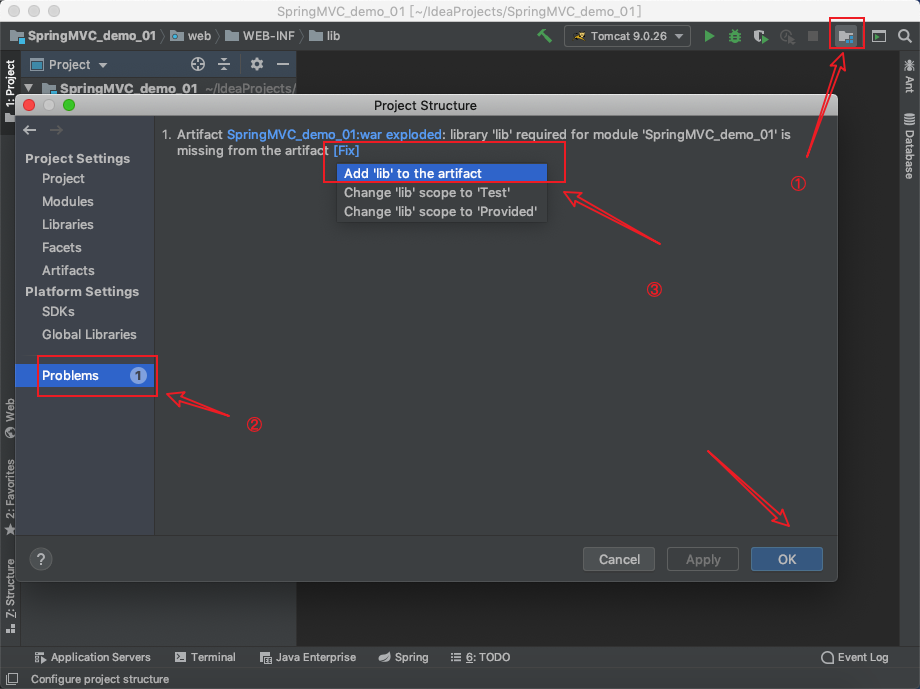920x689 pixels.
Task: Click locate/scroll from source target icon
Action: 198,65
